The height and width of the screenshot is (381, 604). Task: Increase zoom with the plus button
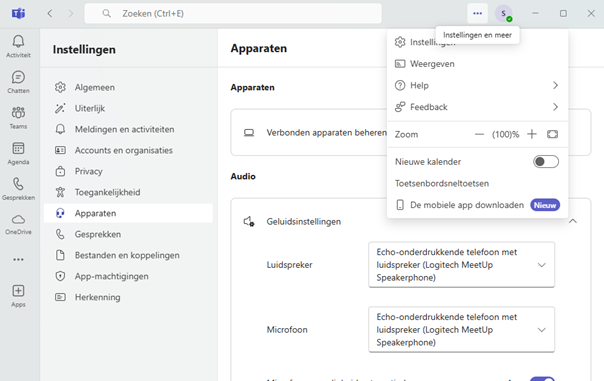pyautogui.click(x=532, y=134)
